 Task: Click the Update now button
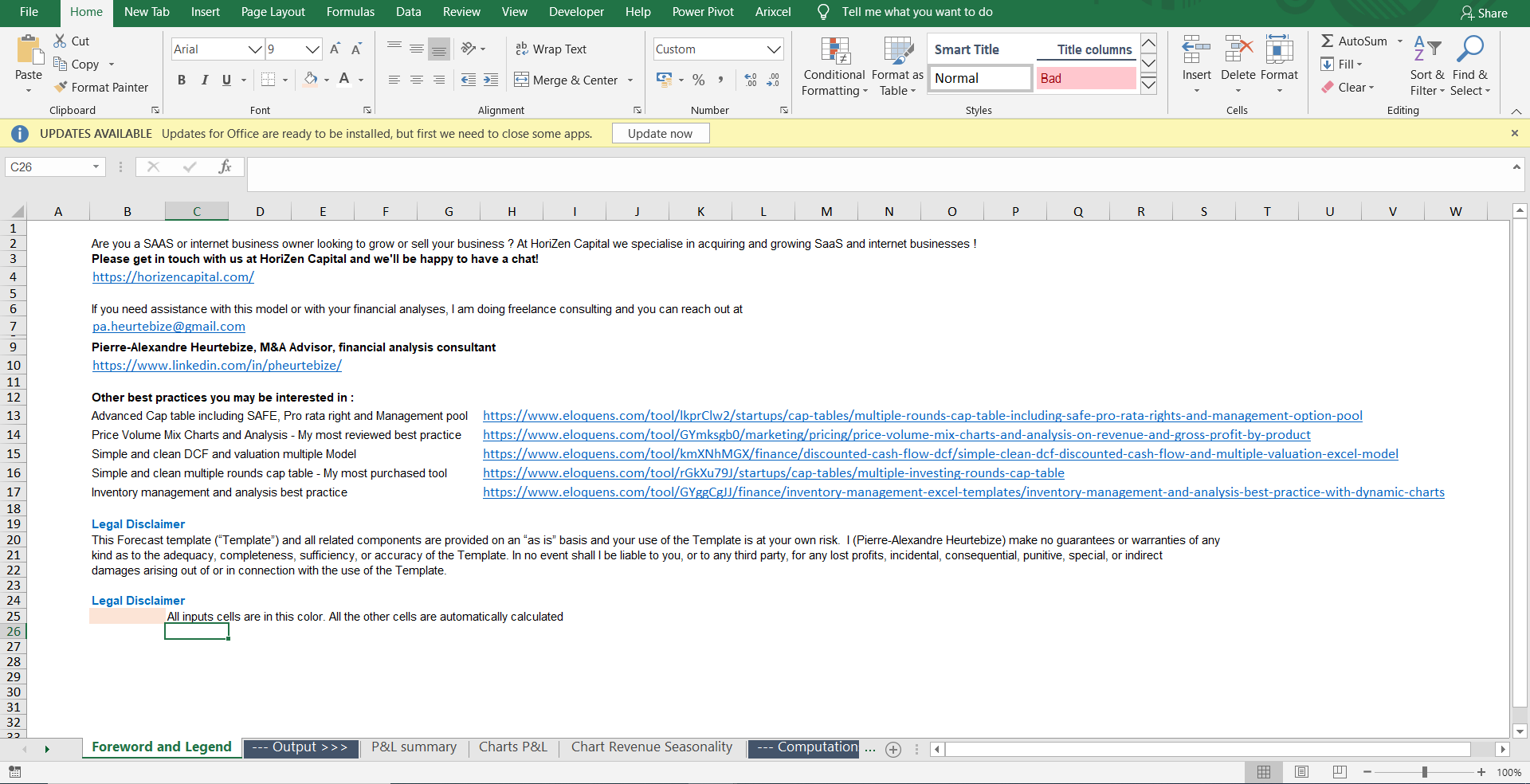[660, 133]
